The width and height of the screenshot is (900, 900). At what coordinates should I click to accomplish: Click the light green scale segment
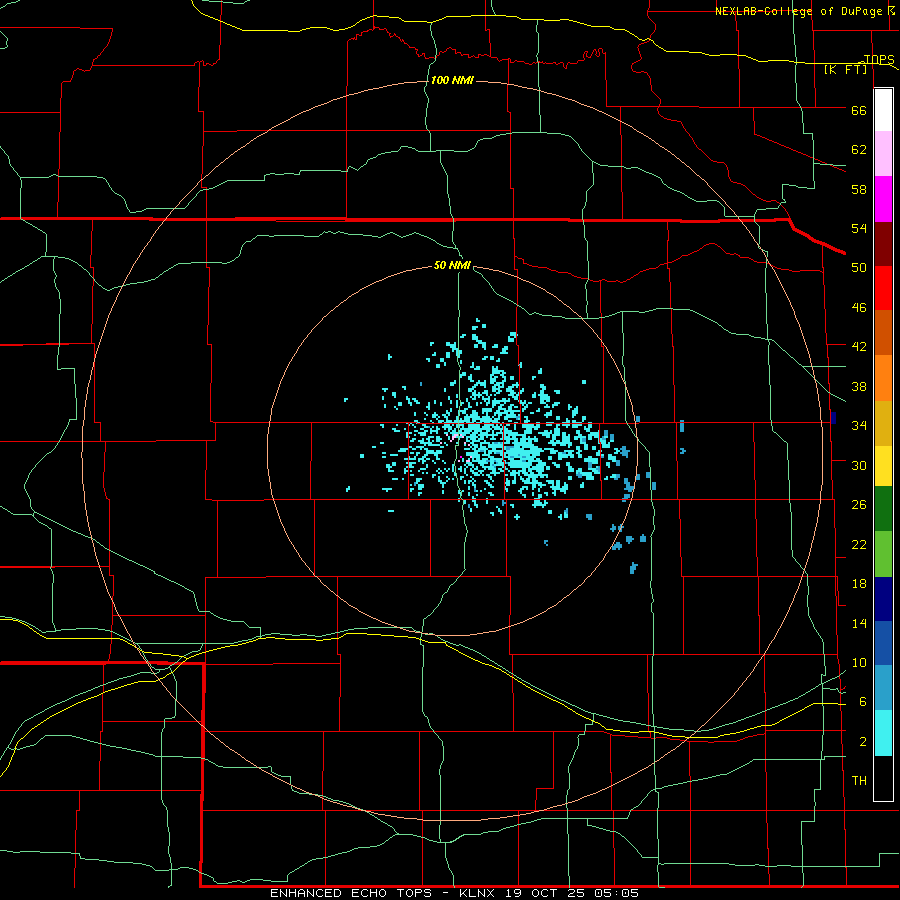point(883,554)
